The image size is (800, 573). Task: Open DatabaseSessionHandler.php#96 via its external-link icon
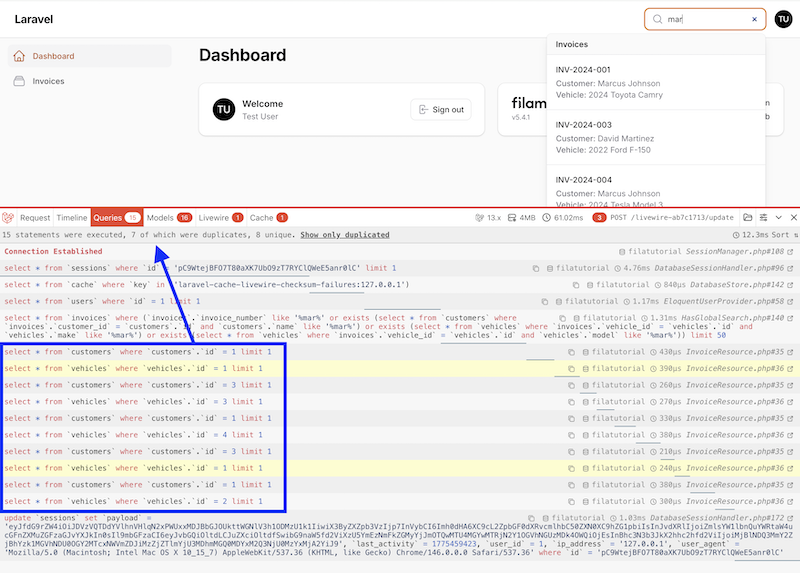pos(790,268)
